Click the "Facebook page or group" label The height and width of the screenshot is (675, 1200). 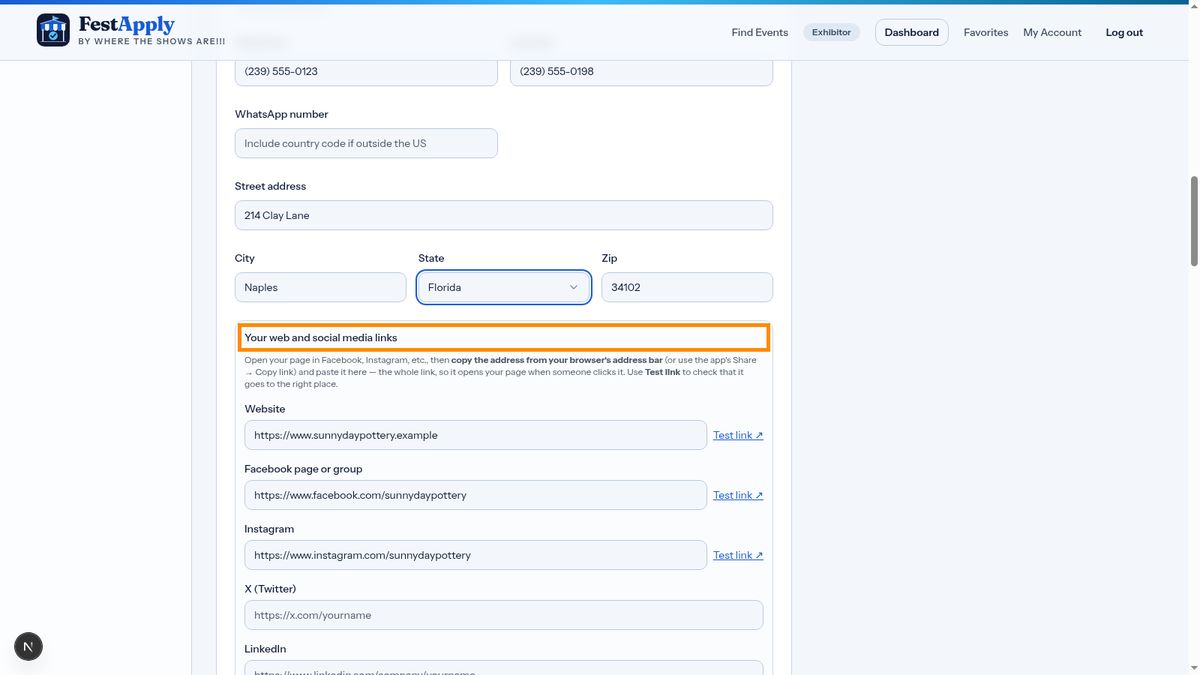pyautogui.click(x=304, y=469)
